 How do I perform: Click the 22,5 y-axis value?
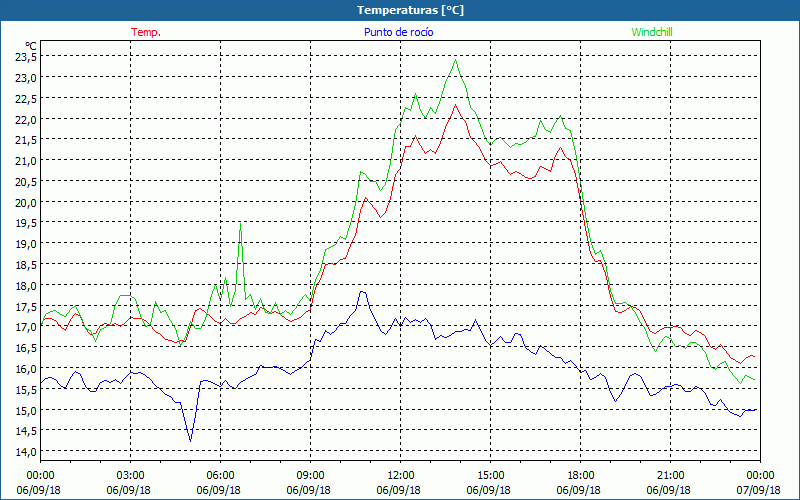pyautogui.click(x=26, y=98)
